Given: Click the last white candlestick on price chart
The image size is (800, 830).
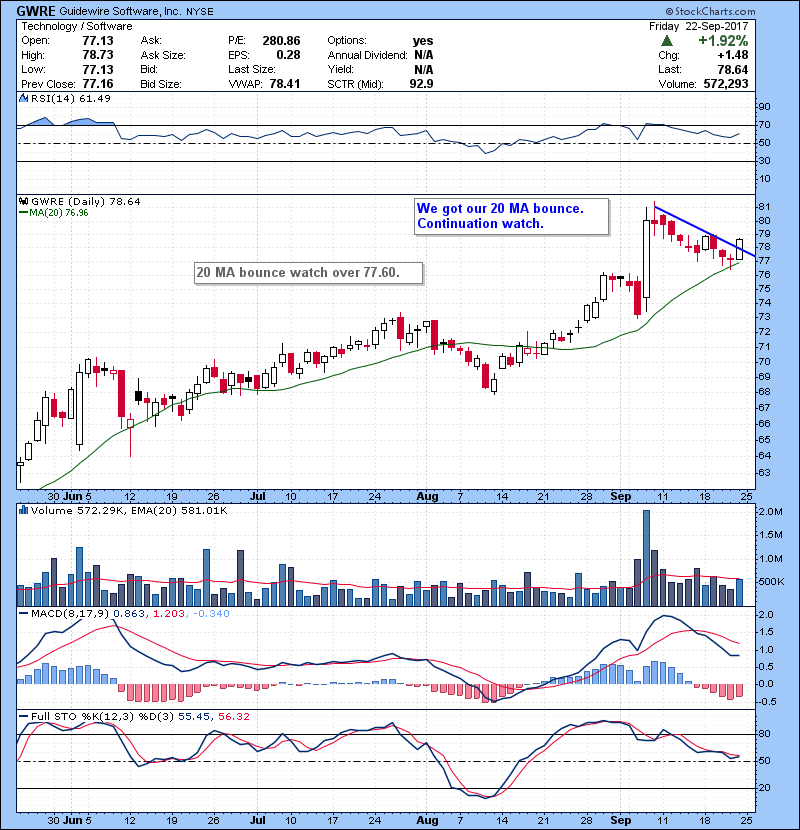Looking at the screenshot, I should (740, 249).
